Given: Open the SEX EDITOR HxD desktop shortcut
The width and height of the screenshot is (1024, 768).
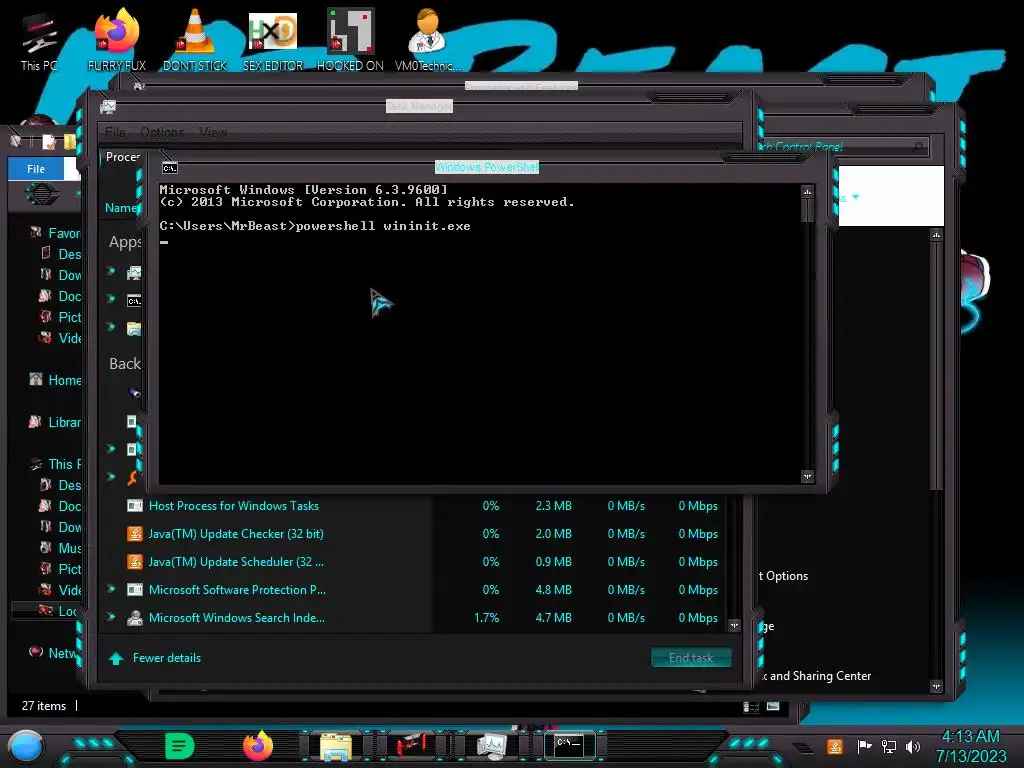Looking at the screenshot, I should 273,40.
